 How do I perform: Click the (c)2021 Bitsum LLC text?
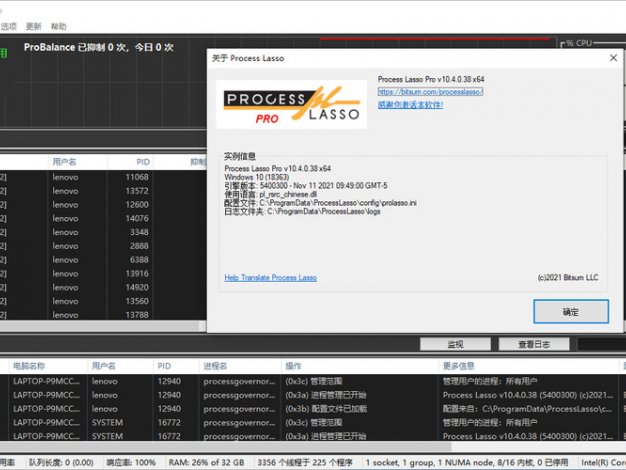tap(568, 278)
